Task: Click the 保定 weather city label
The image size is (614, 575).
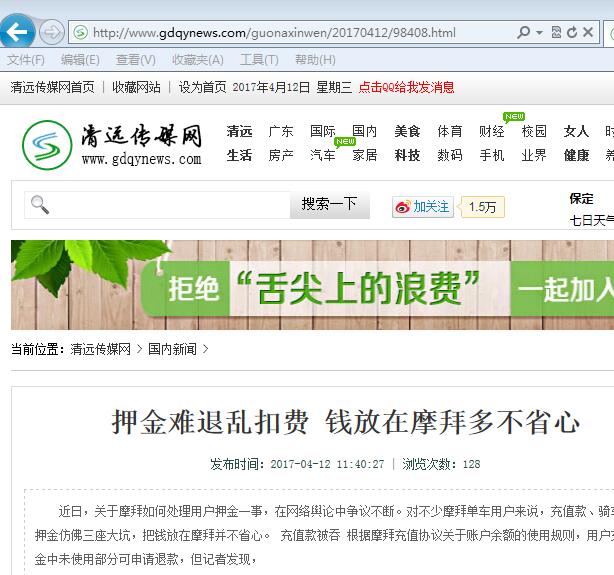Action: click(x=581, y=199)
